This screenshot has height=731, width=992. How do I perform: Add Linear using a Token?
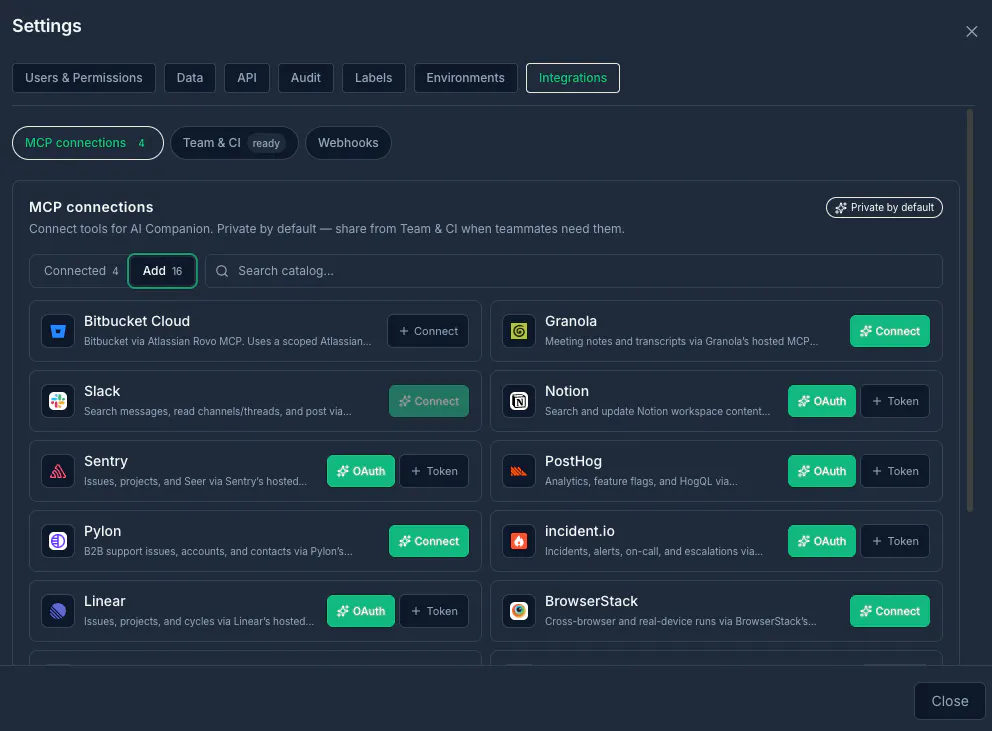[434, 611]
